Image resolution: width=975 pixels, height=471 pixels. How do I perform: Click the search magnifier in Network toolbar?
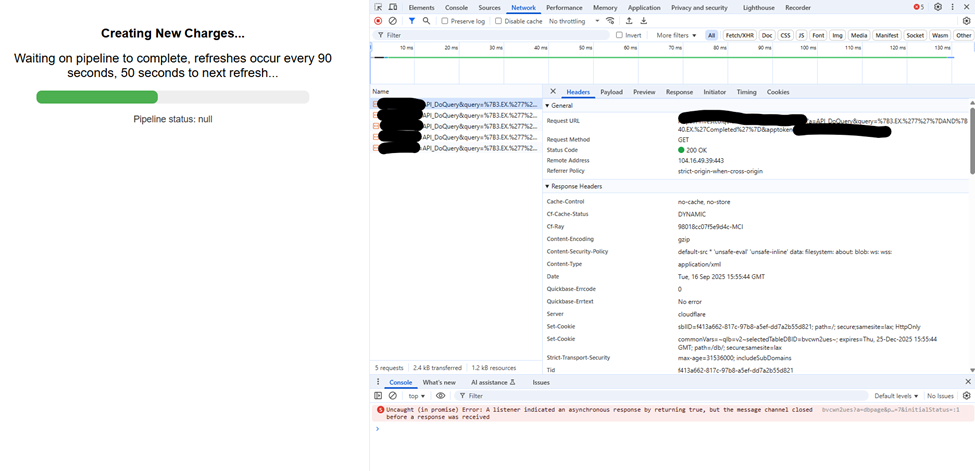[426, 21]
